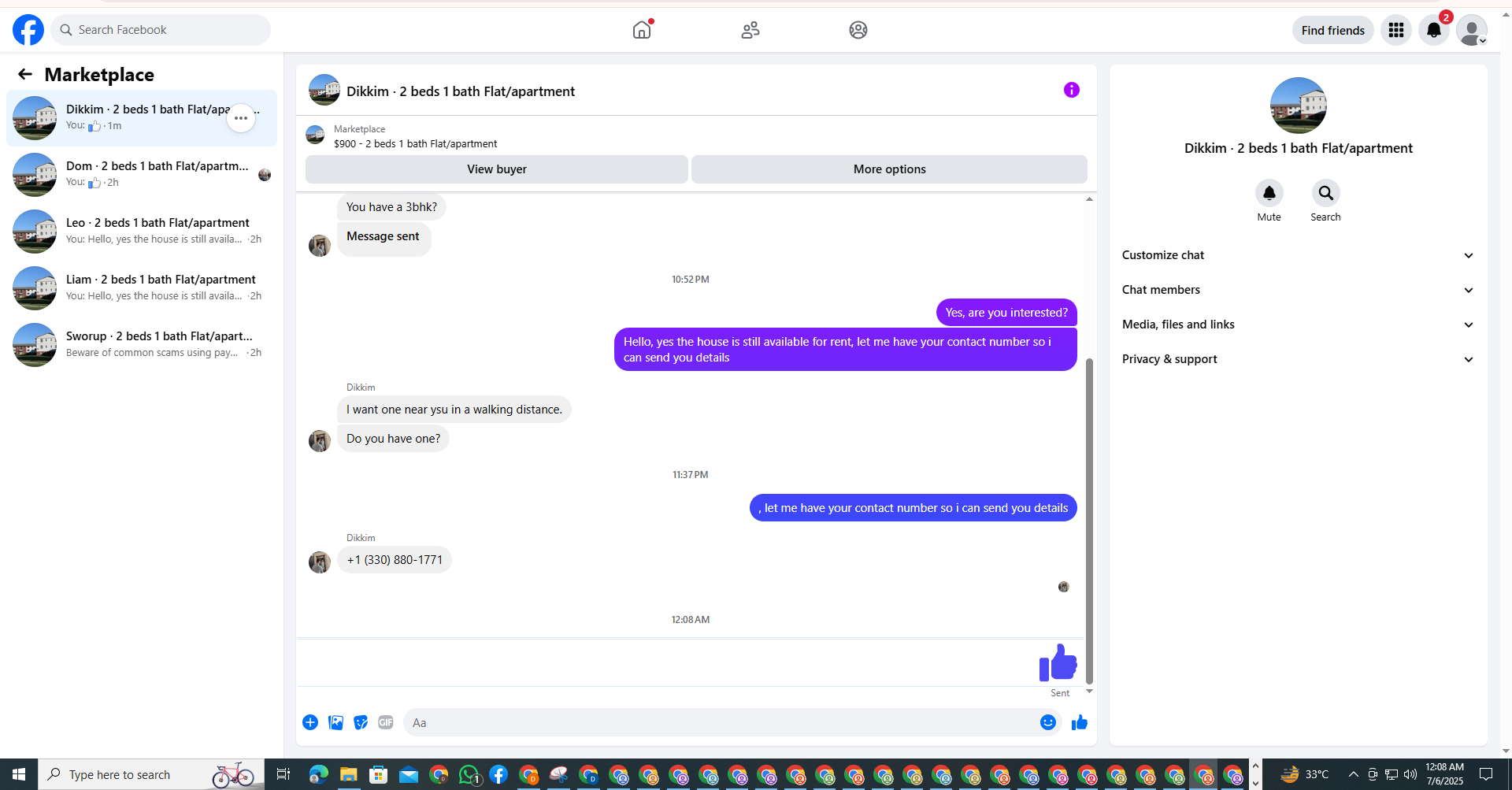This screenshot has width=1512, height=790.
Task: Click the View buyer button
Action: click(497, 169)
